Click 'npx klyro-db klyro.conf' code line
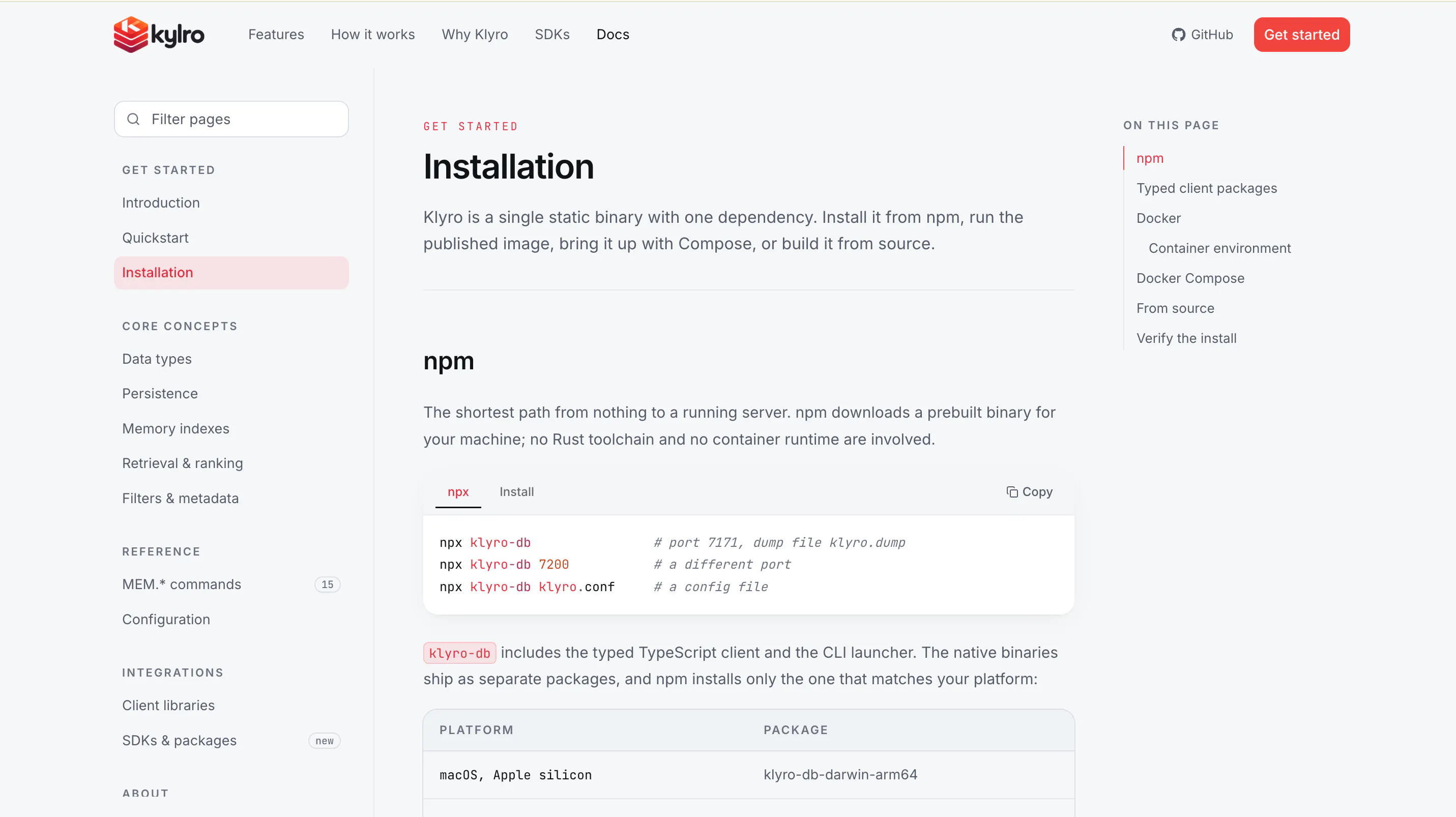Image resolution: width=1456 pixels, height=817 pixels. click(527, 587)
